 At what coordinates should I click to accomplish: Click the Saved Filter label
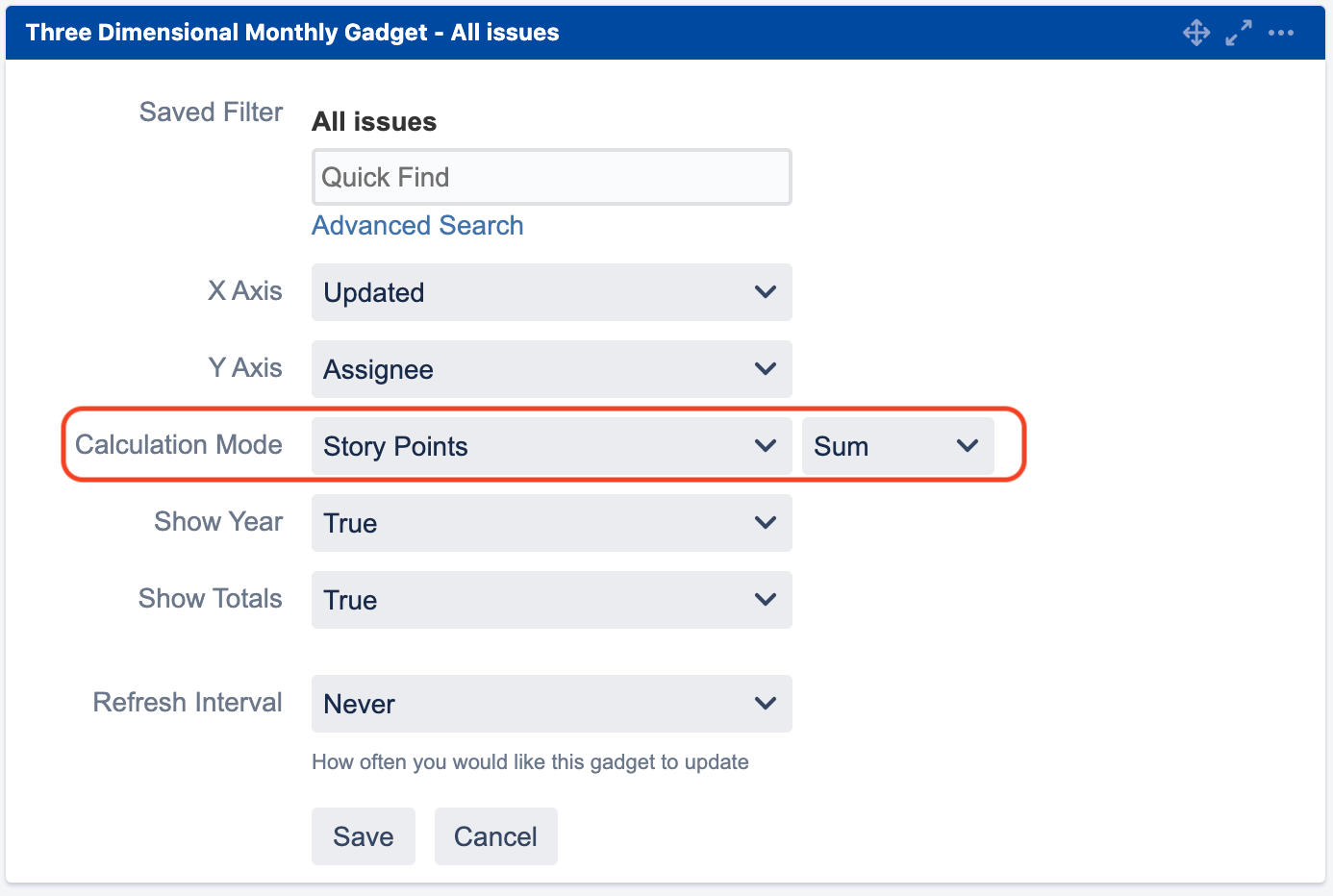tap(211, 112)
